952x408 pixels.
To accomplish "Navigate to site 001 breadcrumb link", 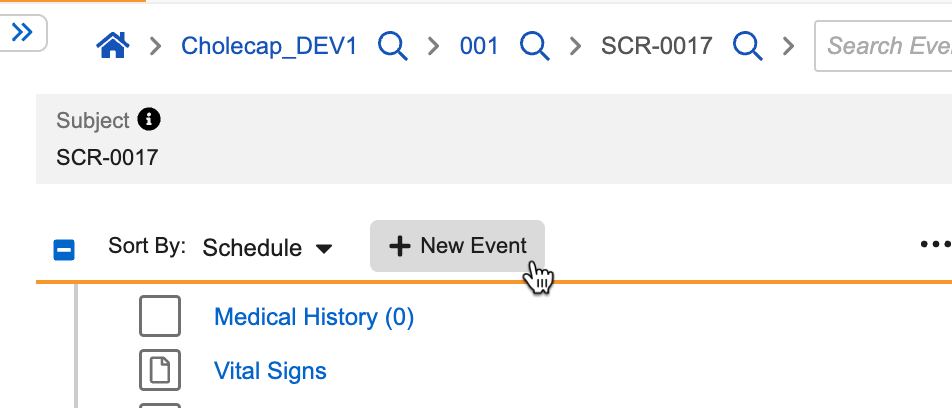I will point(479,45).
